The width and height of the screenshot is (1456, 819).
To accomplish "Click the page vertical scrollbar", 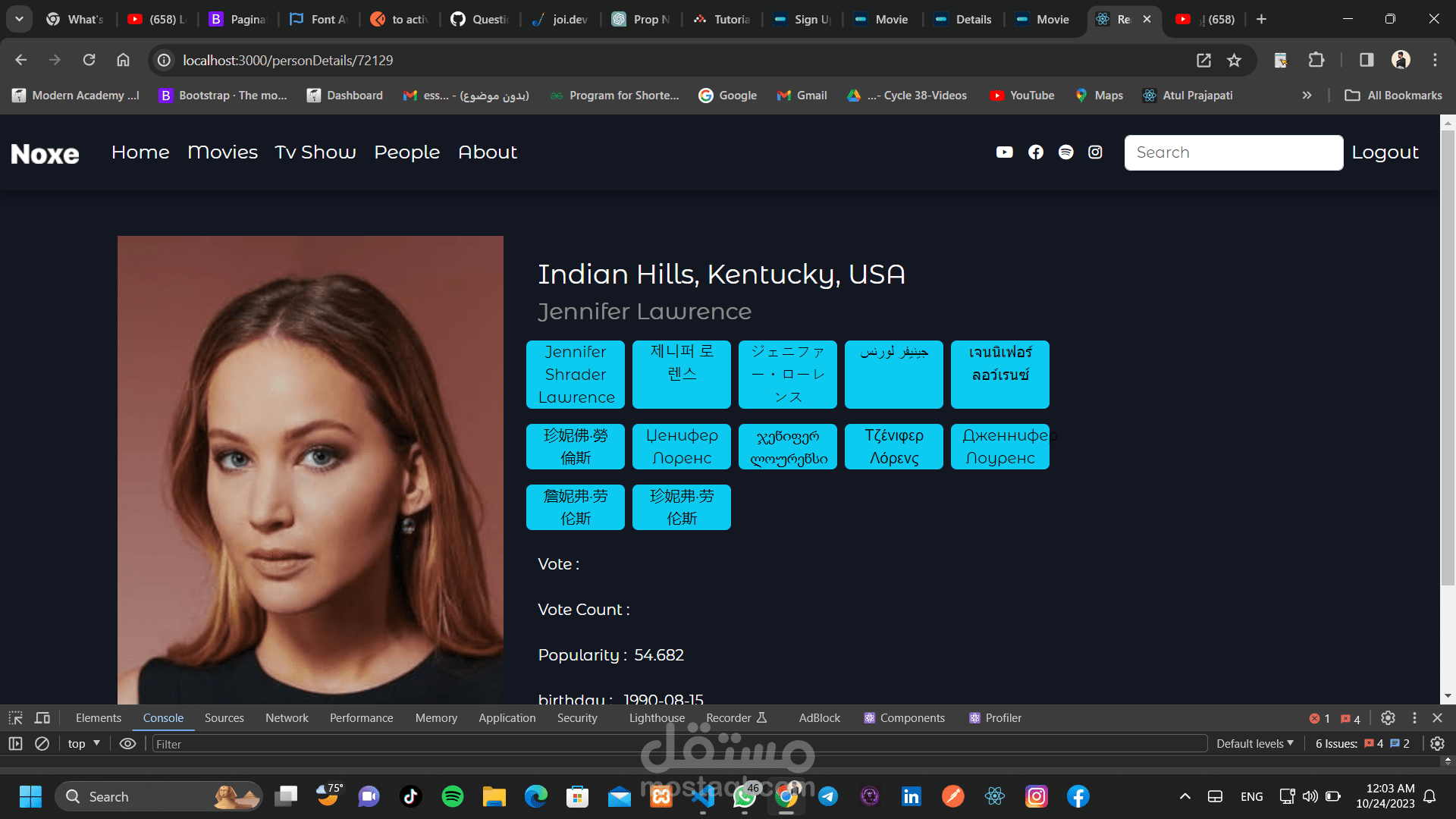I will 1448,356.
